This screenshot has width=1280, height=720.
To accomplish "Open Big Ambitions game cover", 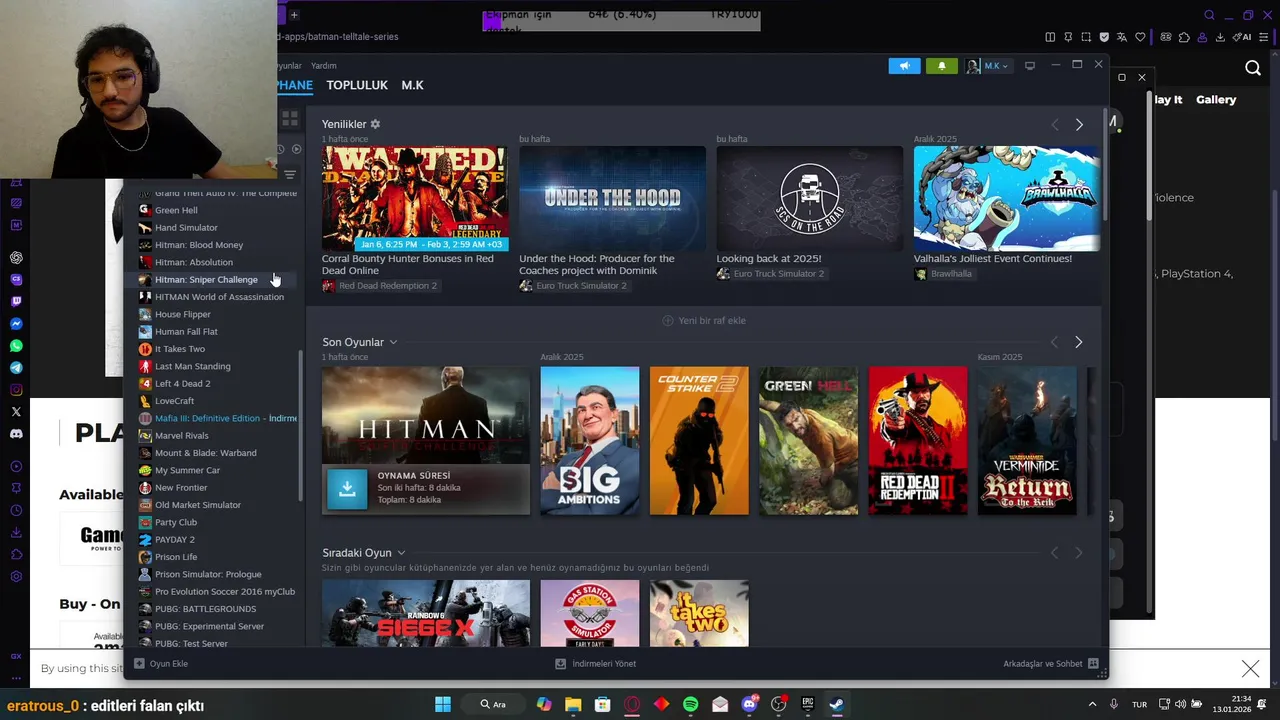I will tap(589, 441).
